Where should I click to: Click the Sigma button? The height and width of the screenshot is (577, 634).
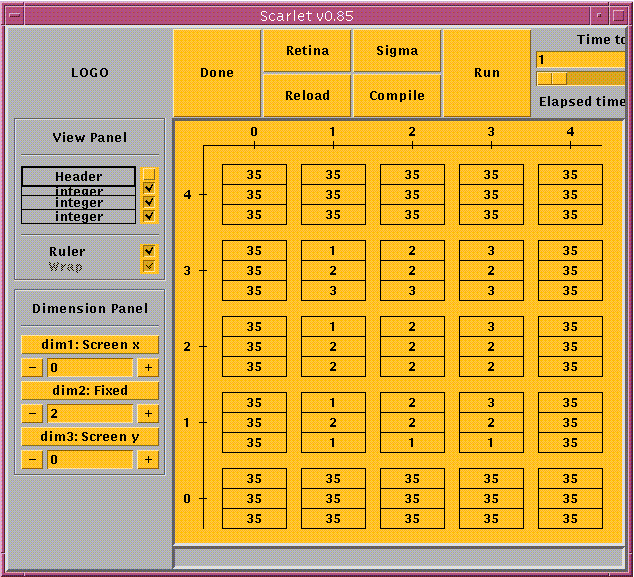397,51
